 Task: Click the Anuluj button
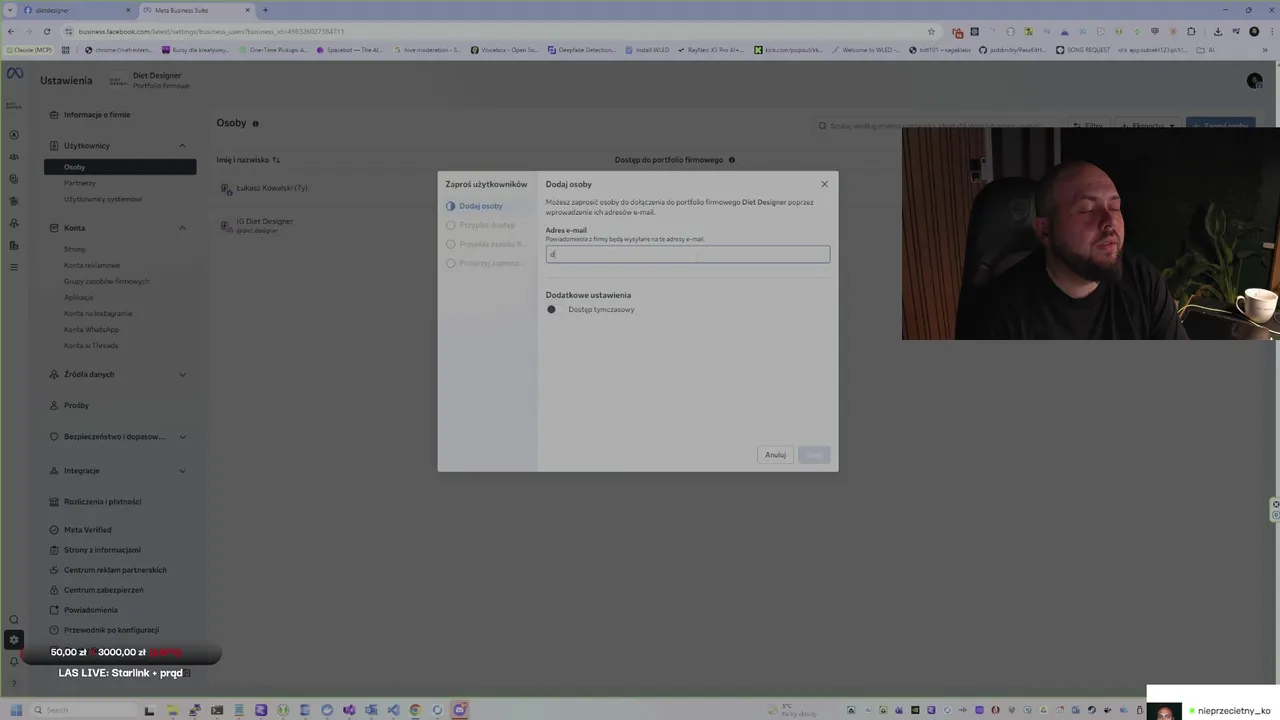click(775, 455)
